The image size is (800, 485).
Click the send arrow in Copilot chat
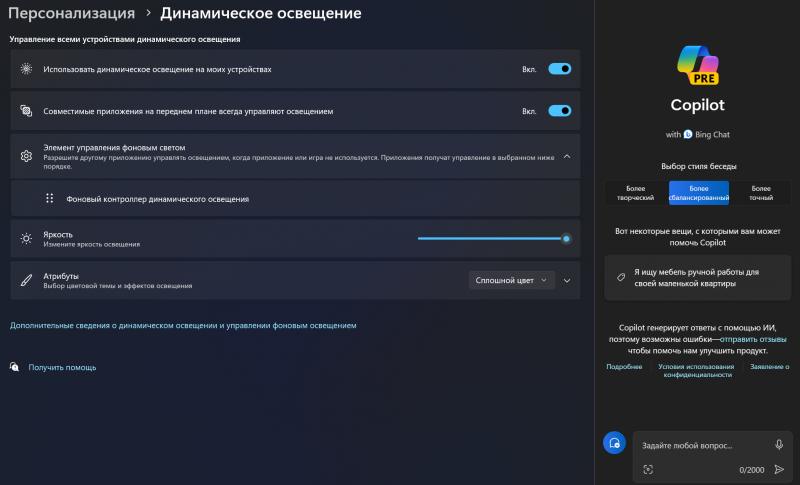tap(779, 469)
